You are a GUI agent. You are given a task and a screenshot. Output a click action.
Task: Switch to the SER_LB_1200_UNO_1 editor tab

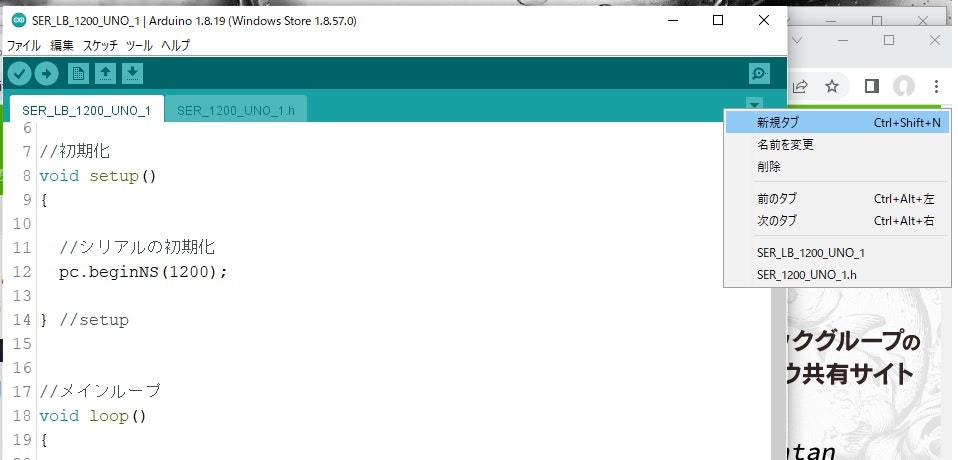pos(87,110)
